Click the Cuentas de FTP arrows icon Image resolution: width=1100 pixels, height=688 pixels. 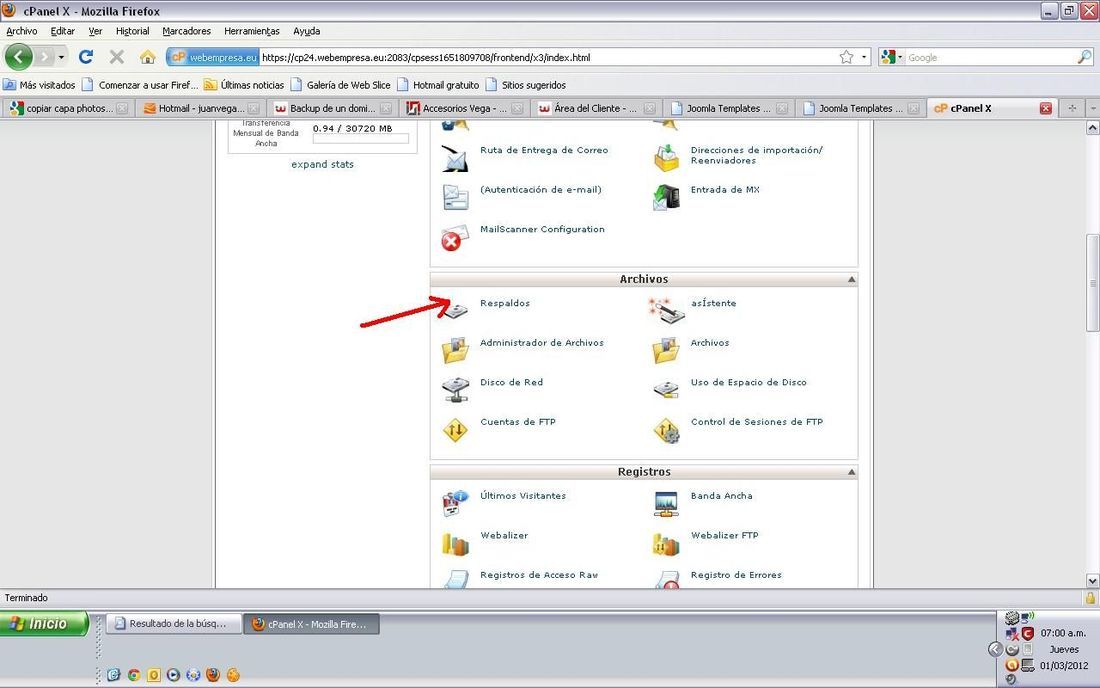pos(455,429)
